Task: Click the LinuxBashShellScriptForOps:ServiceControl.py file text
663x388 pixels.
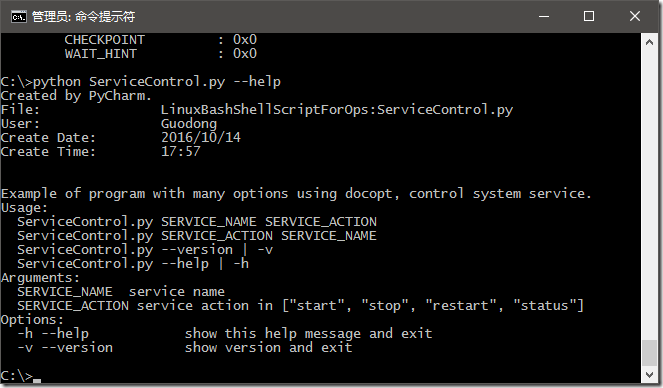Action: [337, 110]
